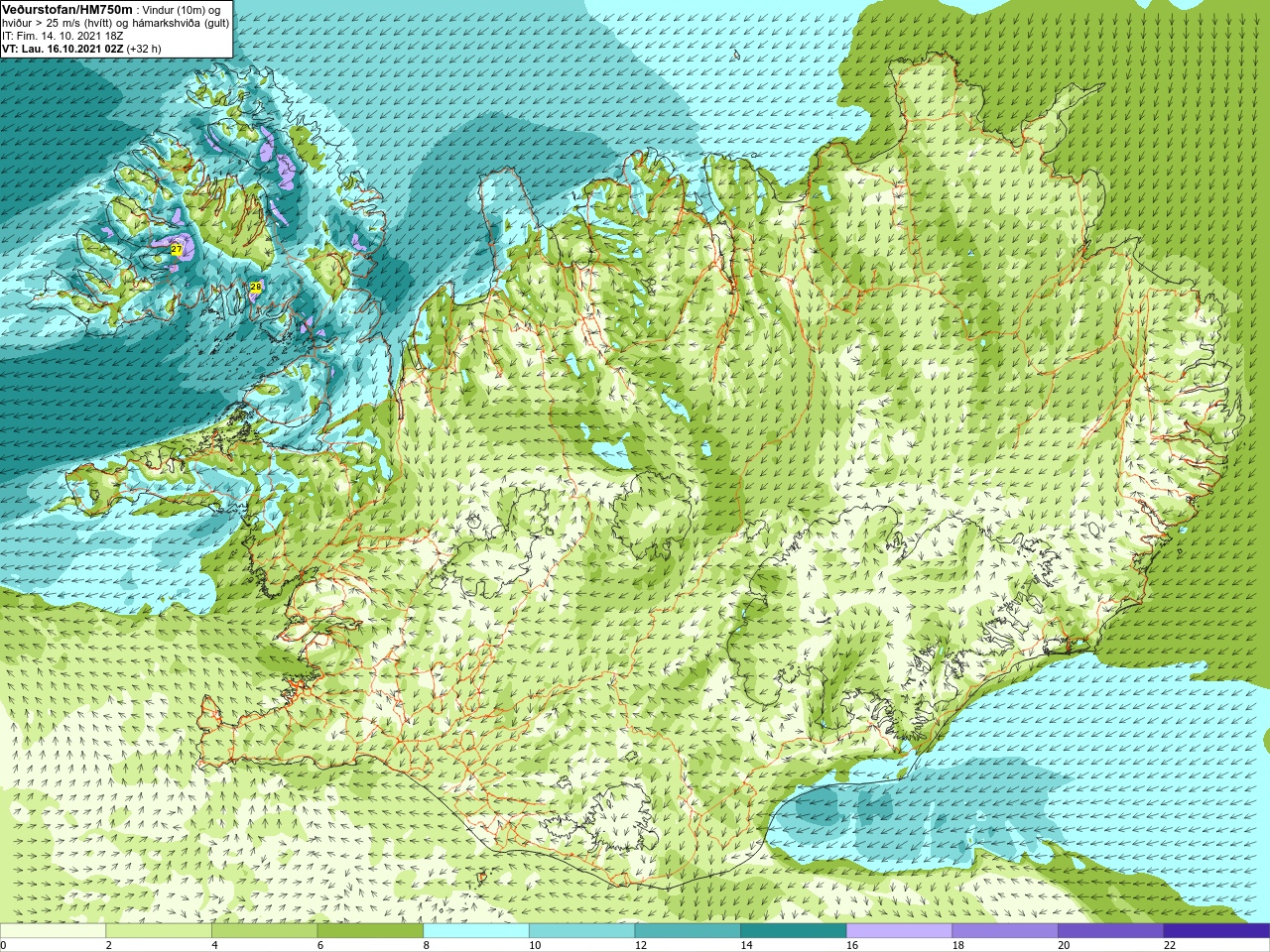The image size is (1270, 952).
Task: Select the violet 18–20 m/s legend swatch
Action: tap(1004, 931)
